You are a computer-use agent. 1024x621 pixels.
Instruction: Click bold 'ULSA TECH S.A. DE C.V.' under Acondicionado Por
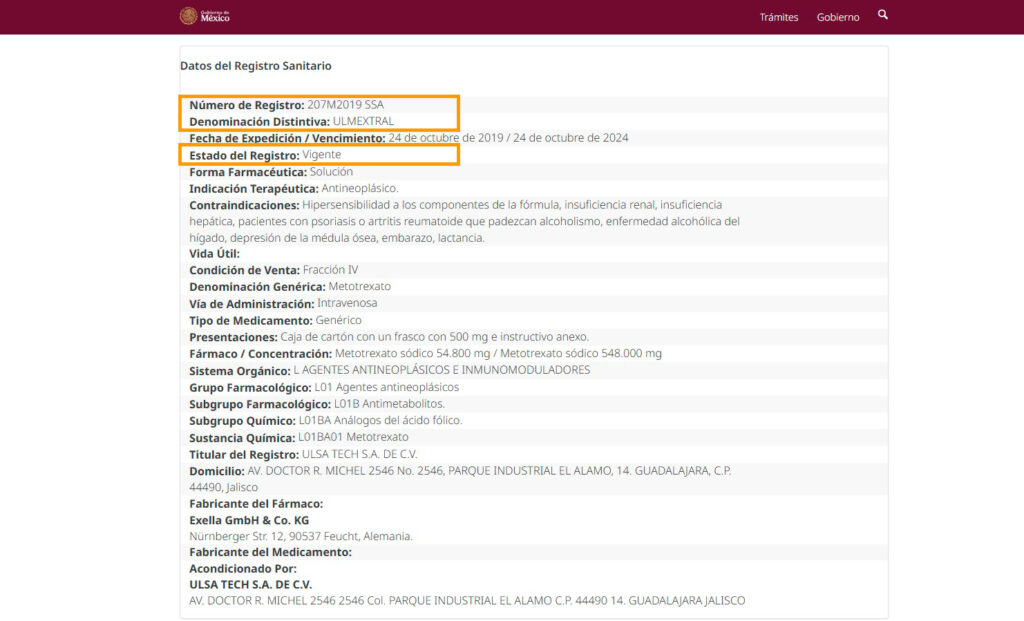(251, 584)
